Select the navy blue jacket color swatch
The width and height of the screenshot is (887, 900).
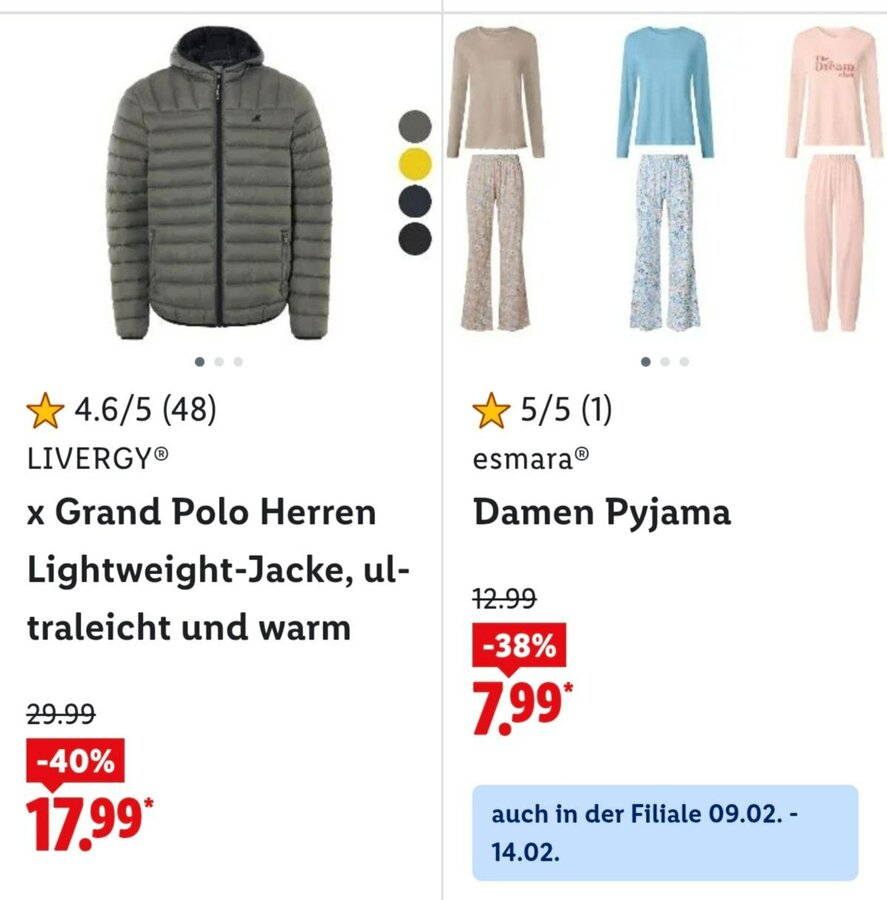415,201
